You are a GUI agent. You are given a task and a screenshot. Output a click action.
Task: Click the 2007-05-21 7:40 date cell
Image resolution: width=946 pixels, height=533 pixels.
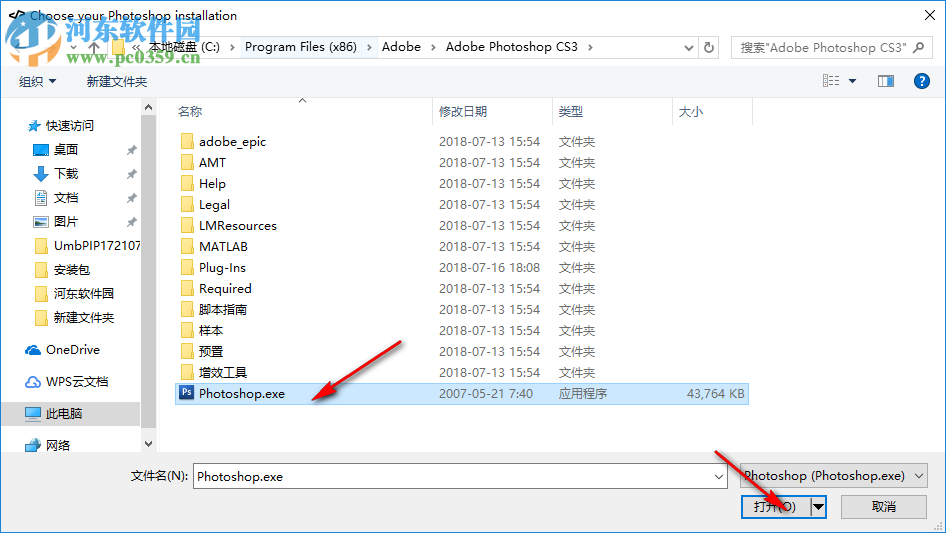pyautogui.click(x=486, y=394)
